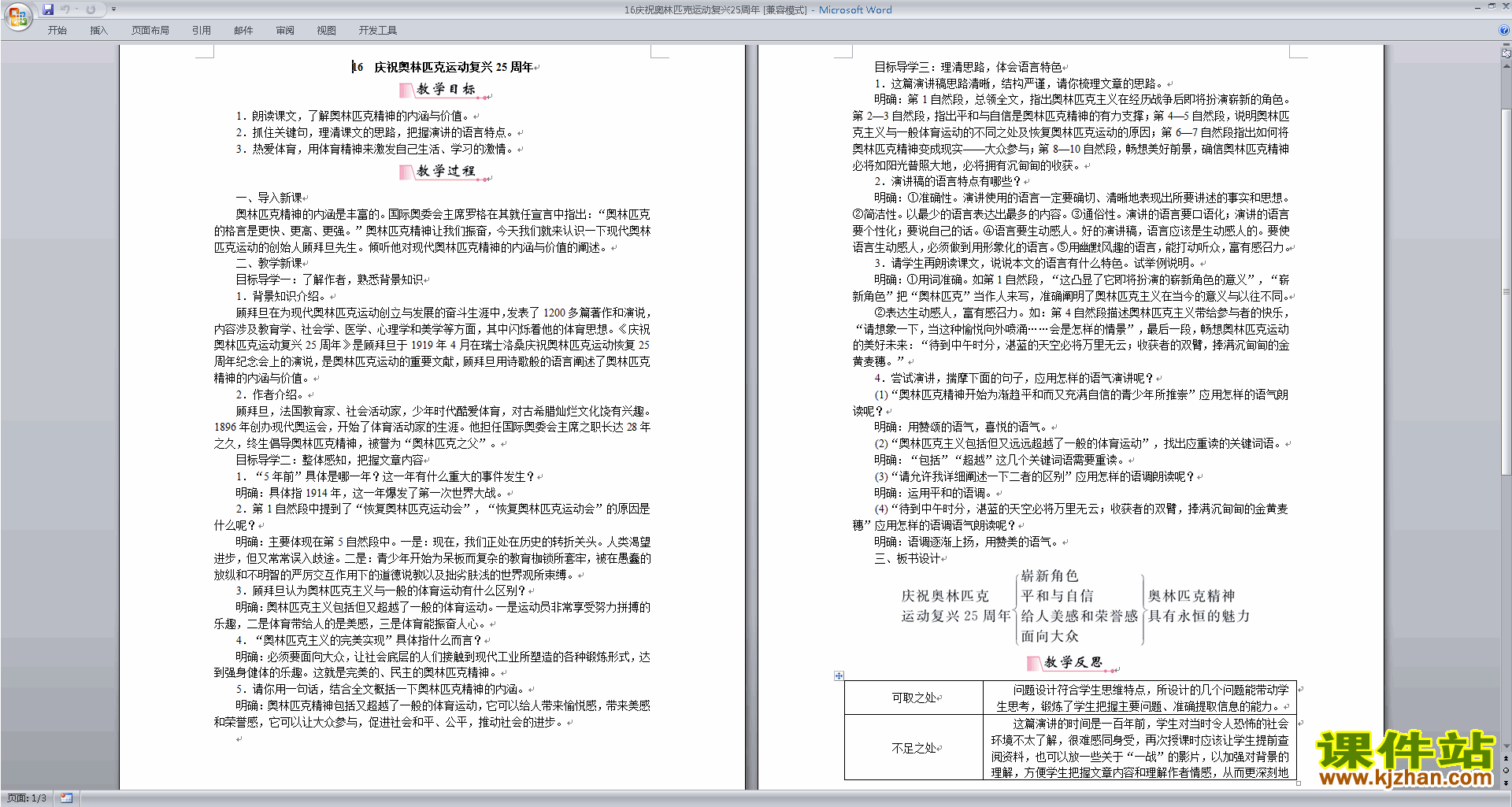The image size is (1512, 807).
Task: Toggle the ruler button above vertical scrollbar
Action: coord(1506,54)
